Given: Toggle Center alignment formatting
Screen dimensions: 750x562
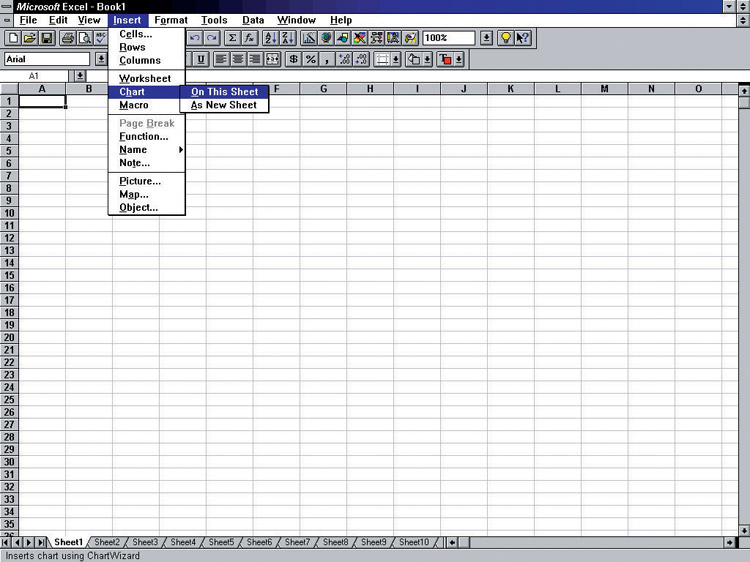Looking at the screenshot, I should 238,59.
